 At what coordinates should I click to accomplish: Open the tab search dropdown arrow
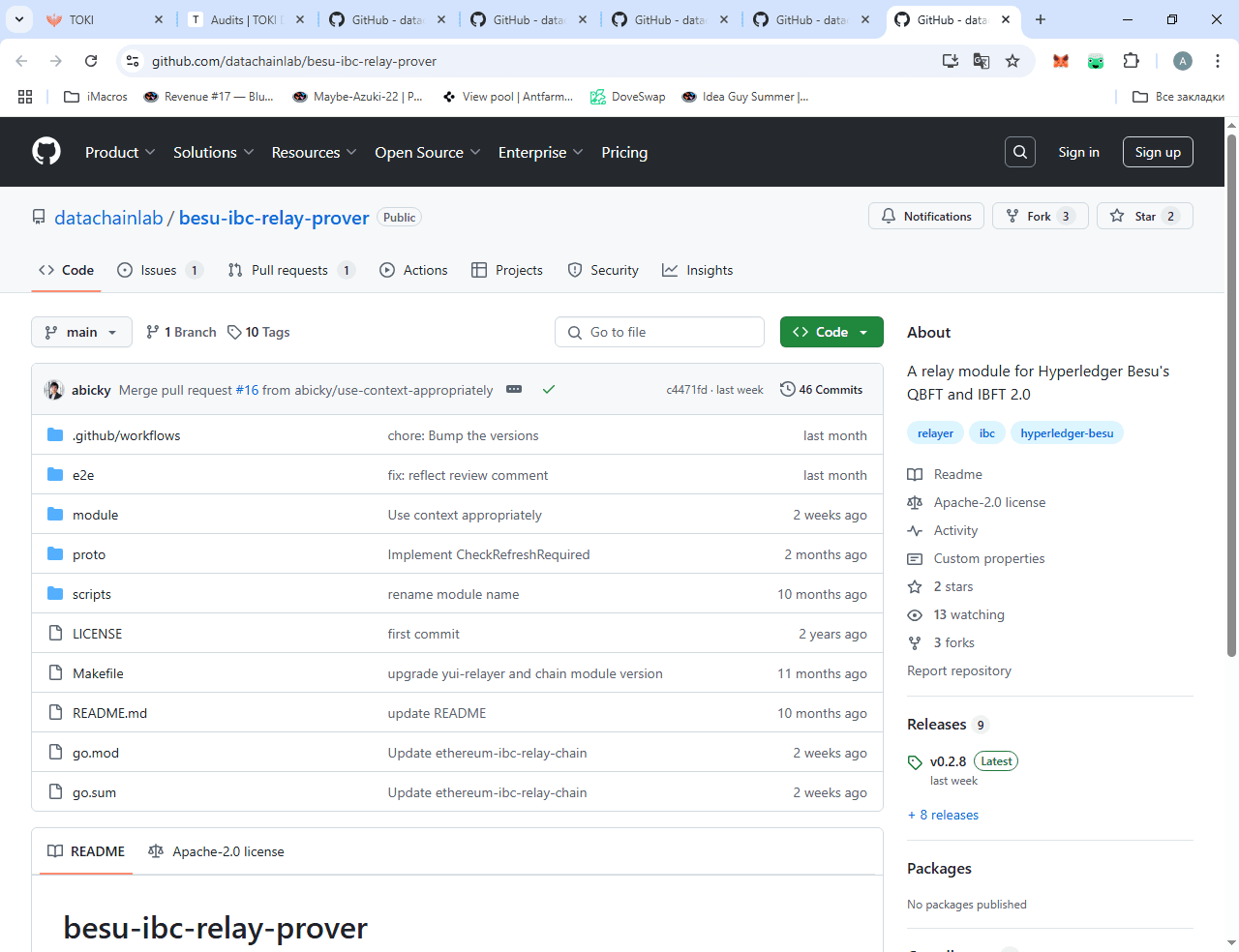(x=19, y=19)
